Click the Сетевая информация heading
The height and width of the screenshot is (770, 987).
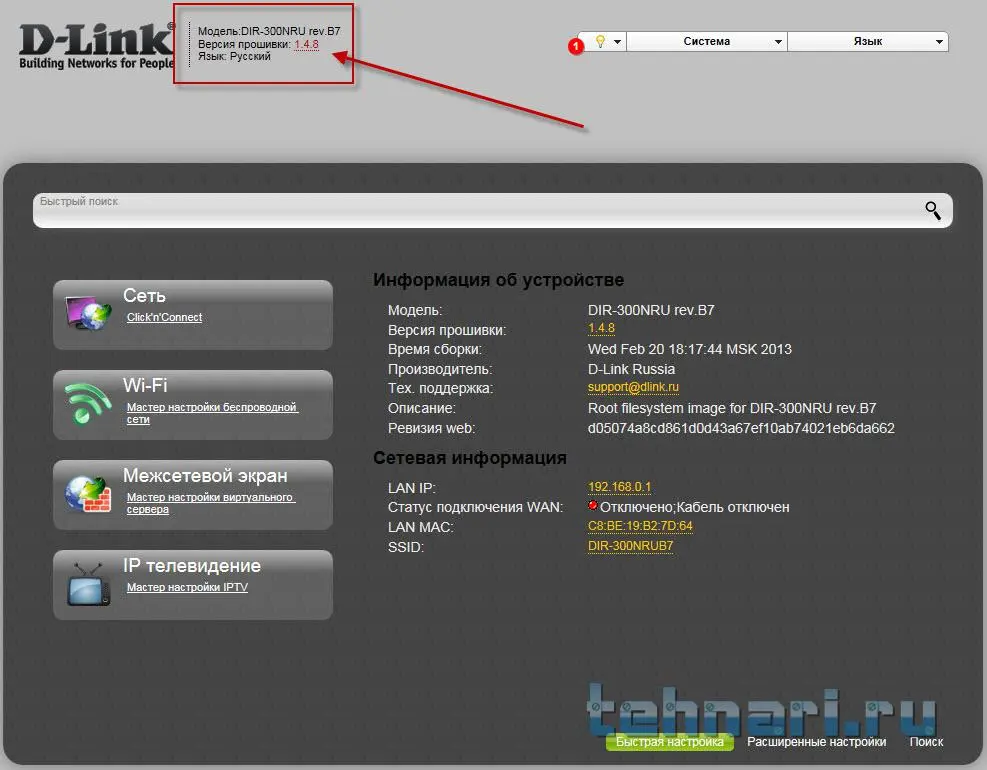pos(470,458)
